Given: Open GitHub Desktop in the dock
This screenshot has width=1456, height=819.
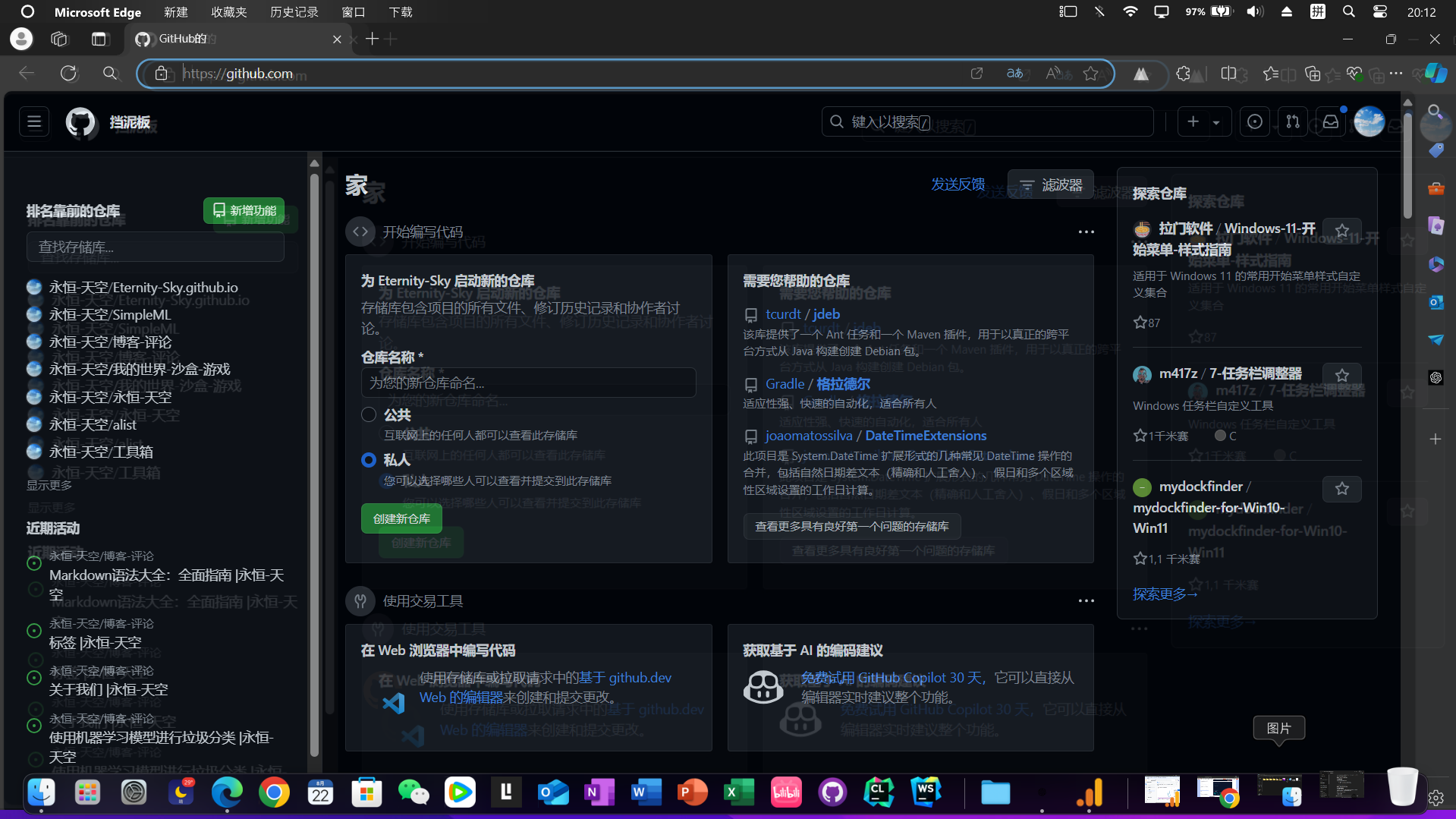Looking at the screenshot, I should pyautogui.click(x=832, y=792).
